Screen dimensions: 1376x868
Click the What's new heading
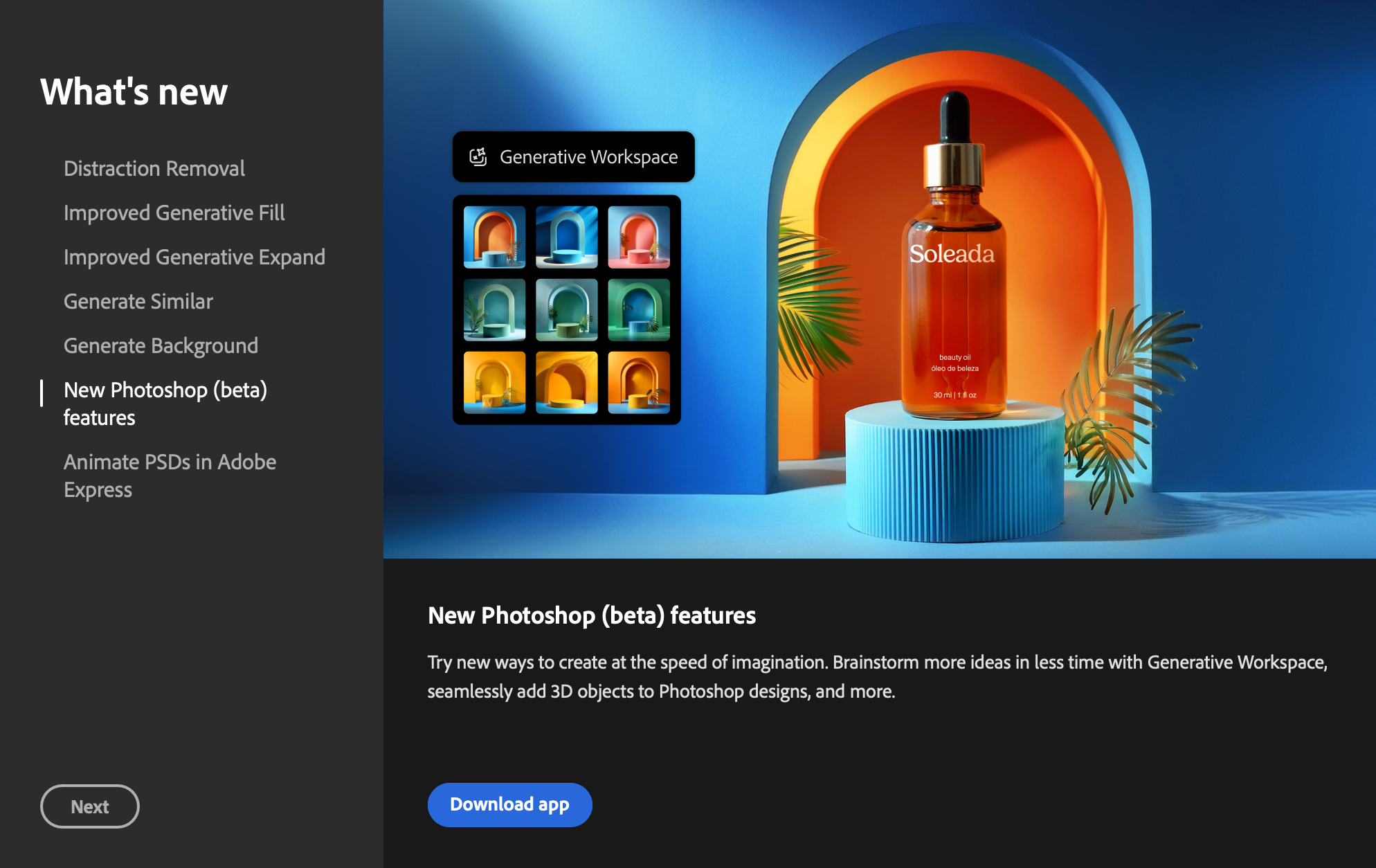134,91
